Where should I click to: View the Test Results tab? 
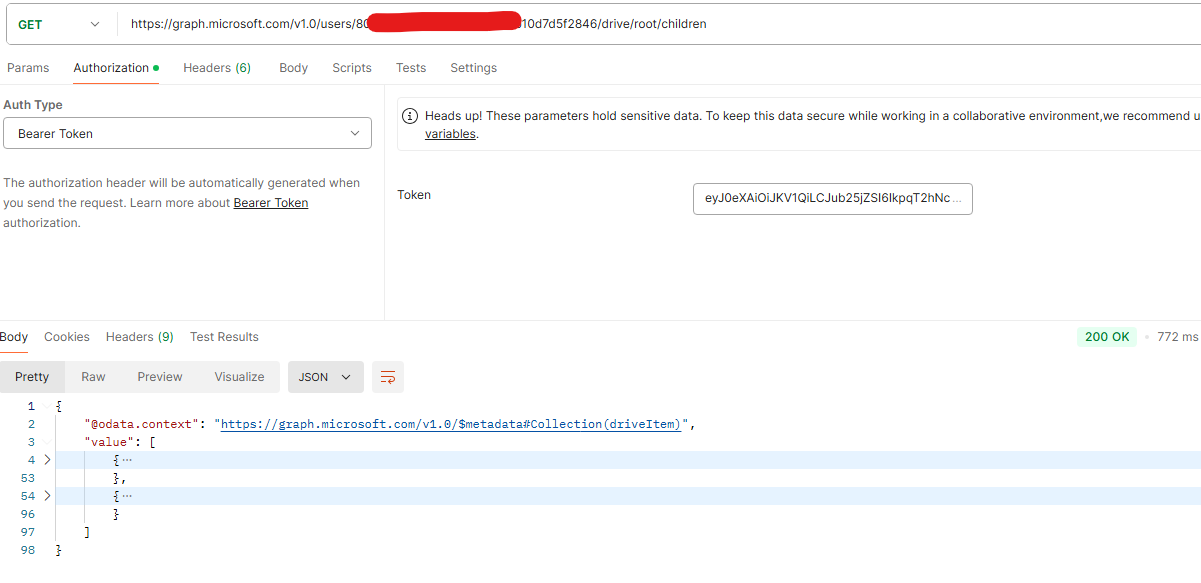tap(223, 336)
